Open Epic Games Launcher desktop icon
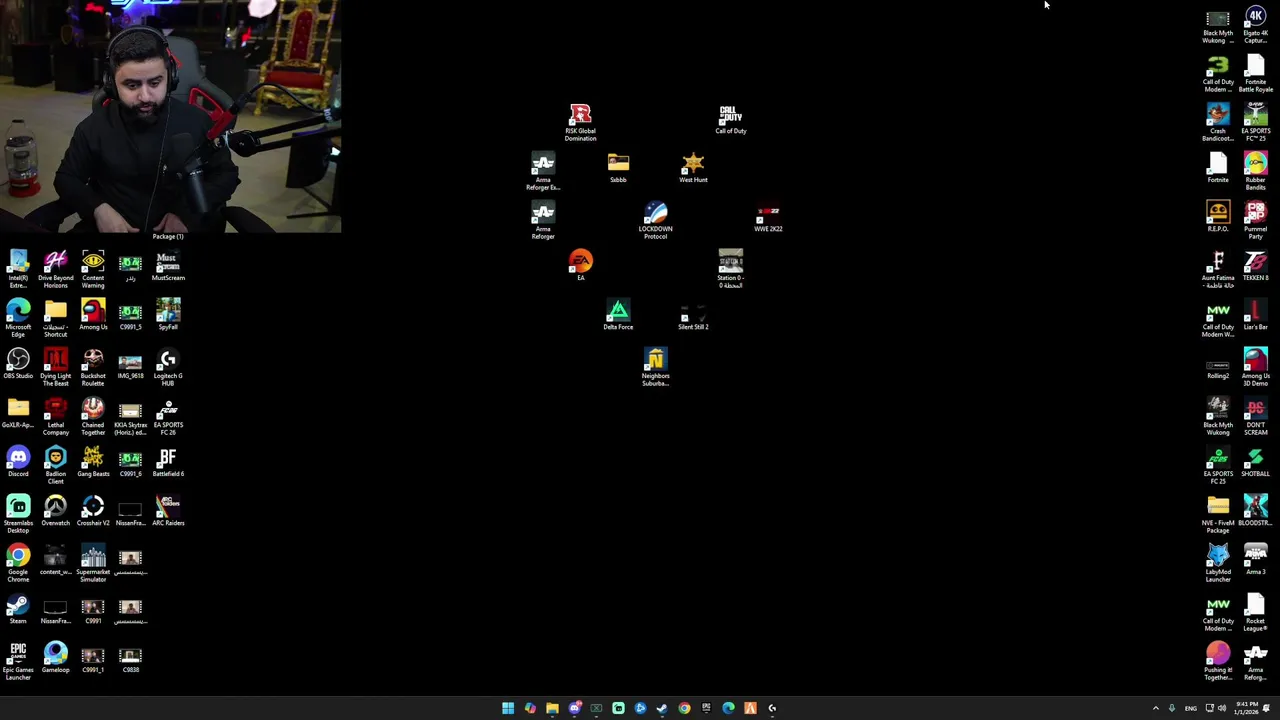The height and width of the screenshot is (720, 1280). (18, 662)
